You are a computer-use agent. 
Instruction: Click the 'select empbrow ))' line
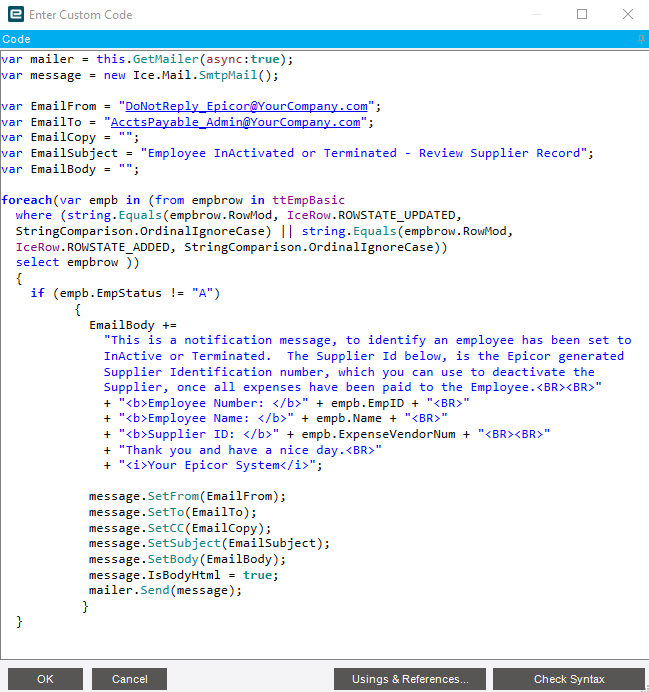pyautogui.click(x=78, y=263)
